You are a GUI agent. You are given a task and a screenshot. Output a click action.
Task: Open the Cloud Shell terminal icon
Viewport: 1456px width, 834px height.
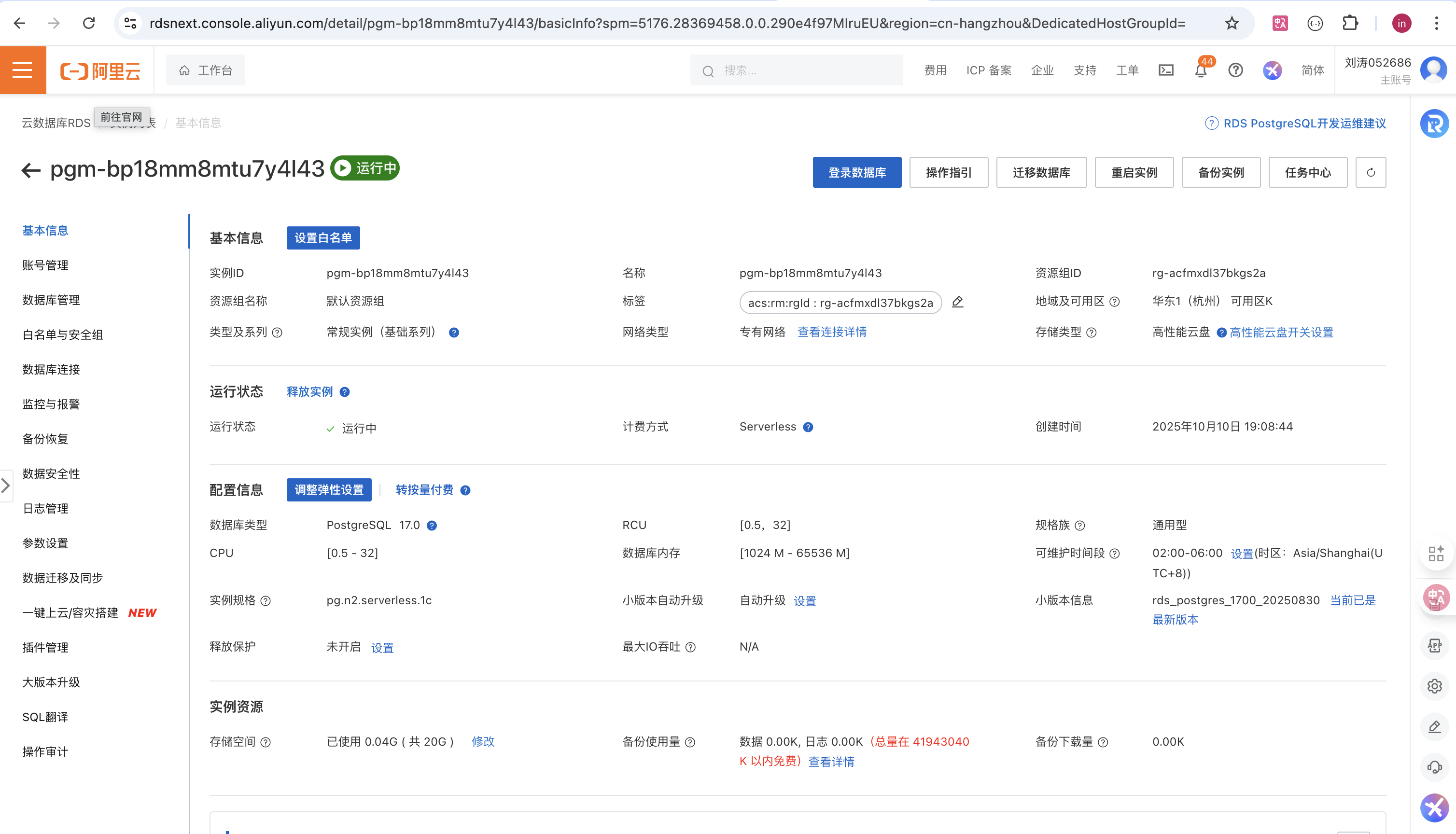tap(1165, 70)
